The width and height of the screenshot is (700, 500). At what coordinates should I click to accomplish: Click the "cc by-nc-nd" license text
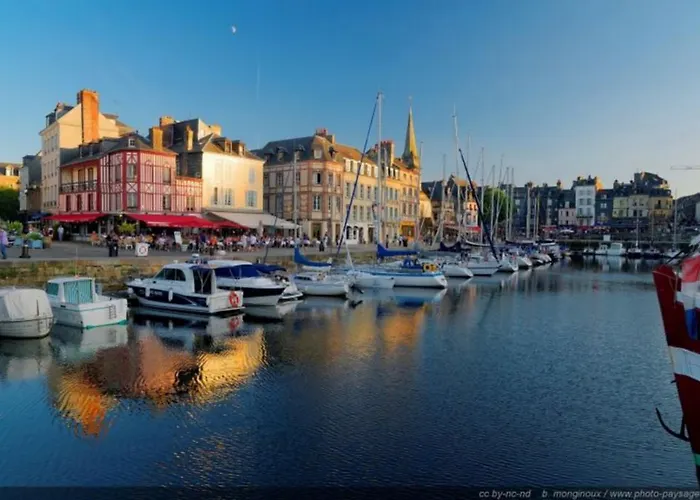pyautogui.click(x=507, y=493)
